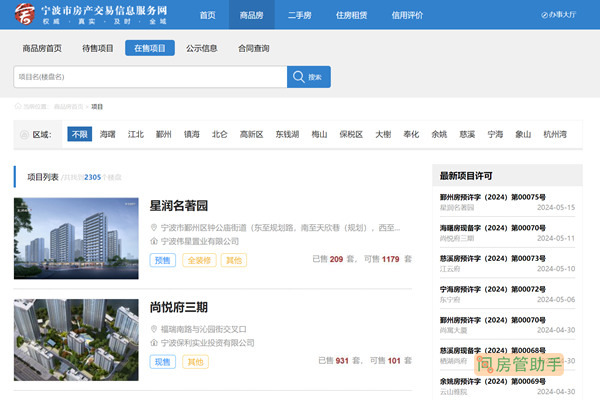This screenshot has width=600, height=400.
Task: Open 星润名著园 project thumbnail
Action: [x=76, y=238]
